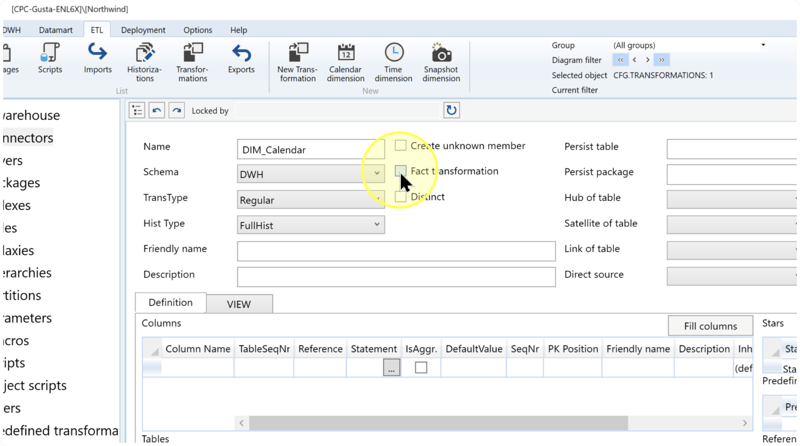Open the Imports list
The image size is (800, 446).
click(x=97, y=59)
